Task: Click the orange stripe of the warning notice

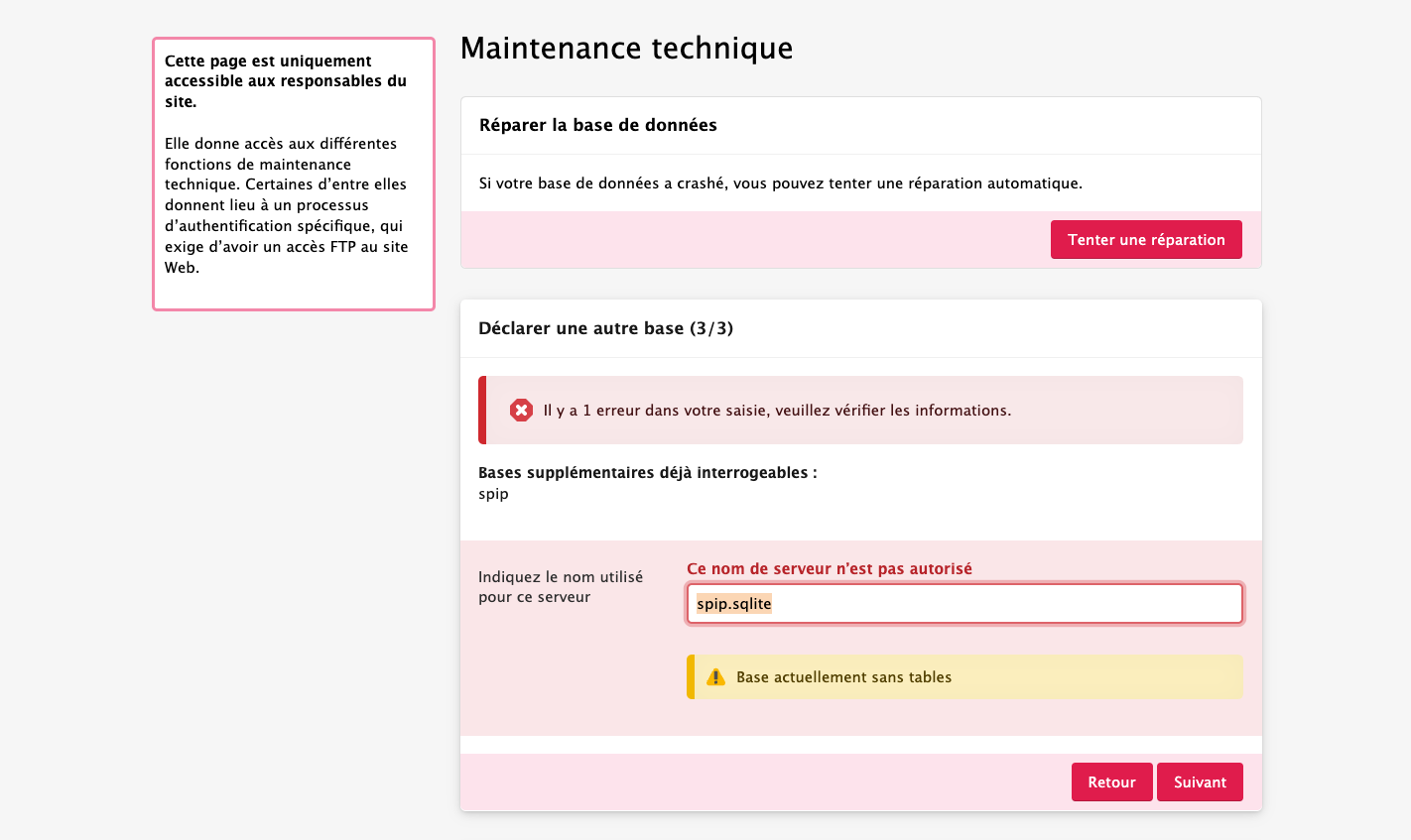Action: point(691,677)
